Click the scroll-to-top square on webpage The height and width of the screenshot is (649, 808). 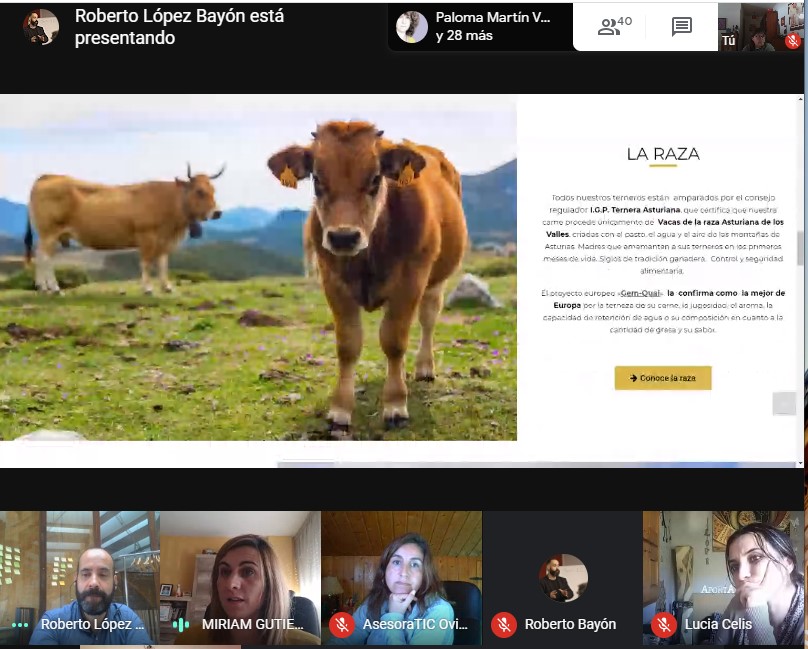[x=784, y=404]
